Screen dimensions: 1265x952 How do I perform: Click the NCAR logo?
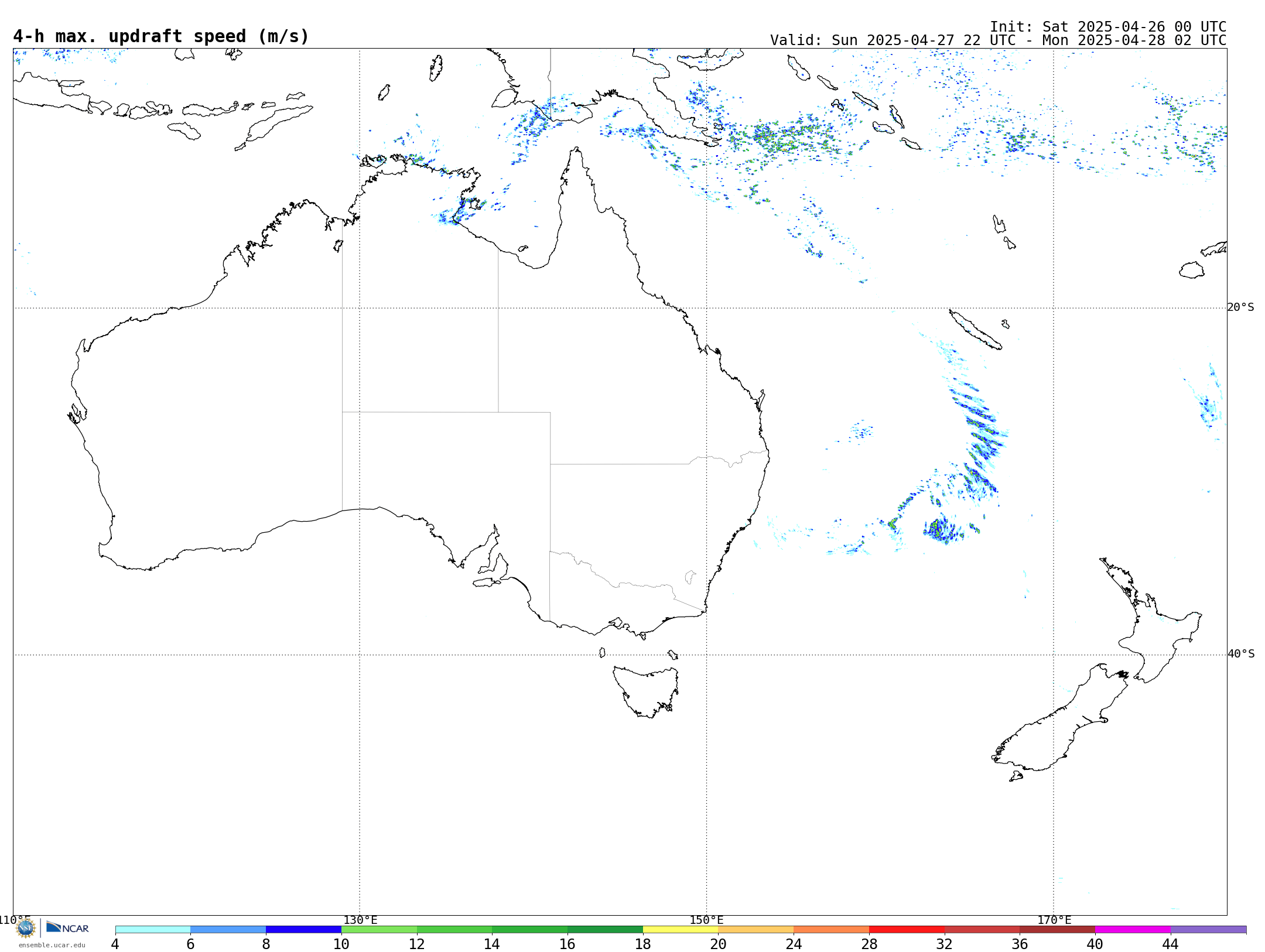coord(67,927)
